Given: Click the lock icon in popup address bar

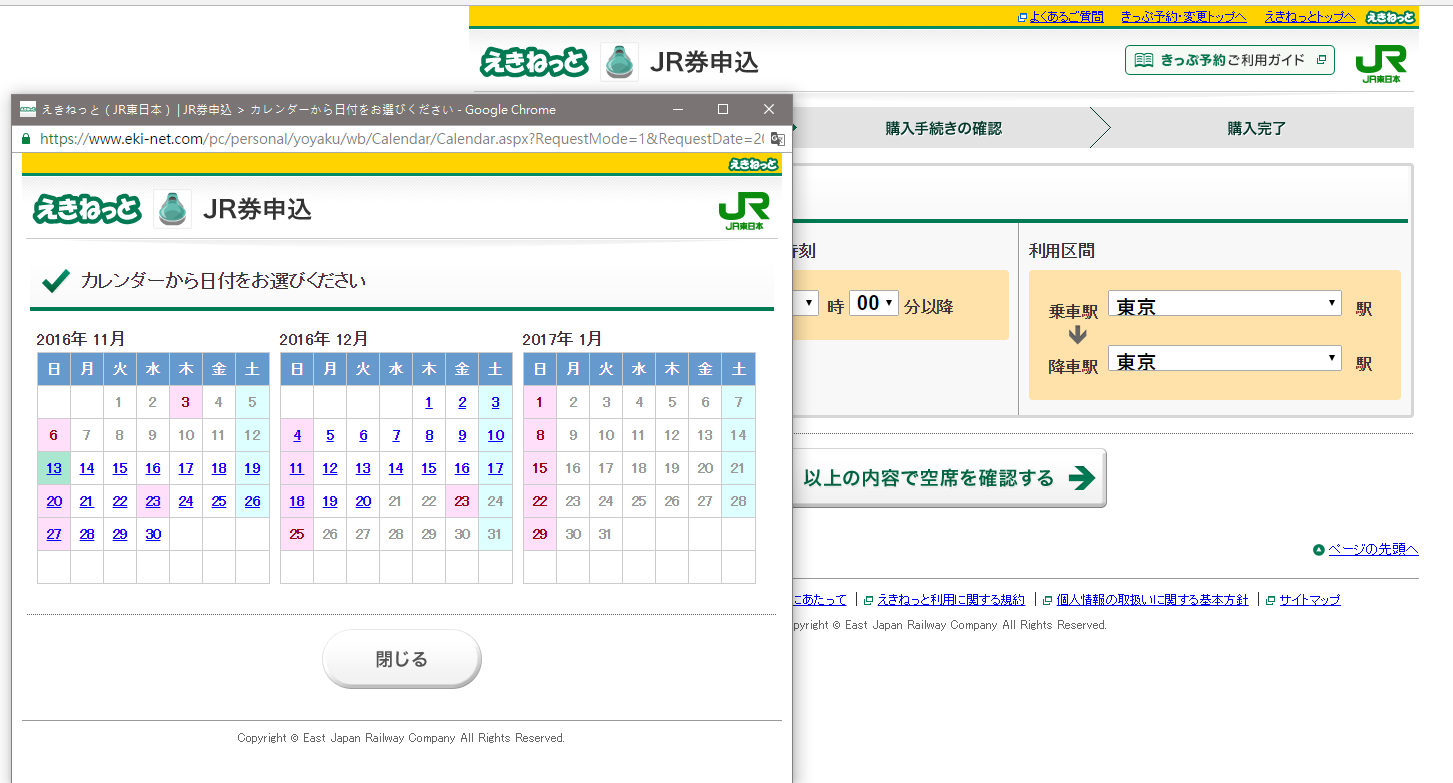Looking at the screenshot, I should click(x=26, y=138).
